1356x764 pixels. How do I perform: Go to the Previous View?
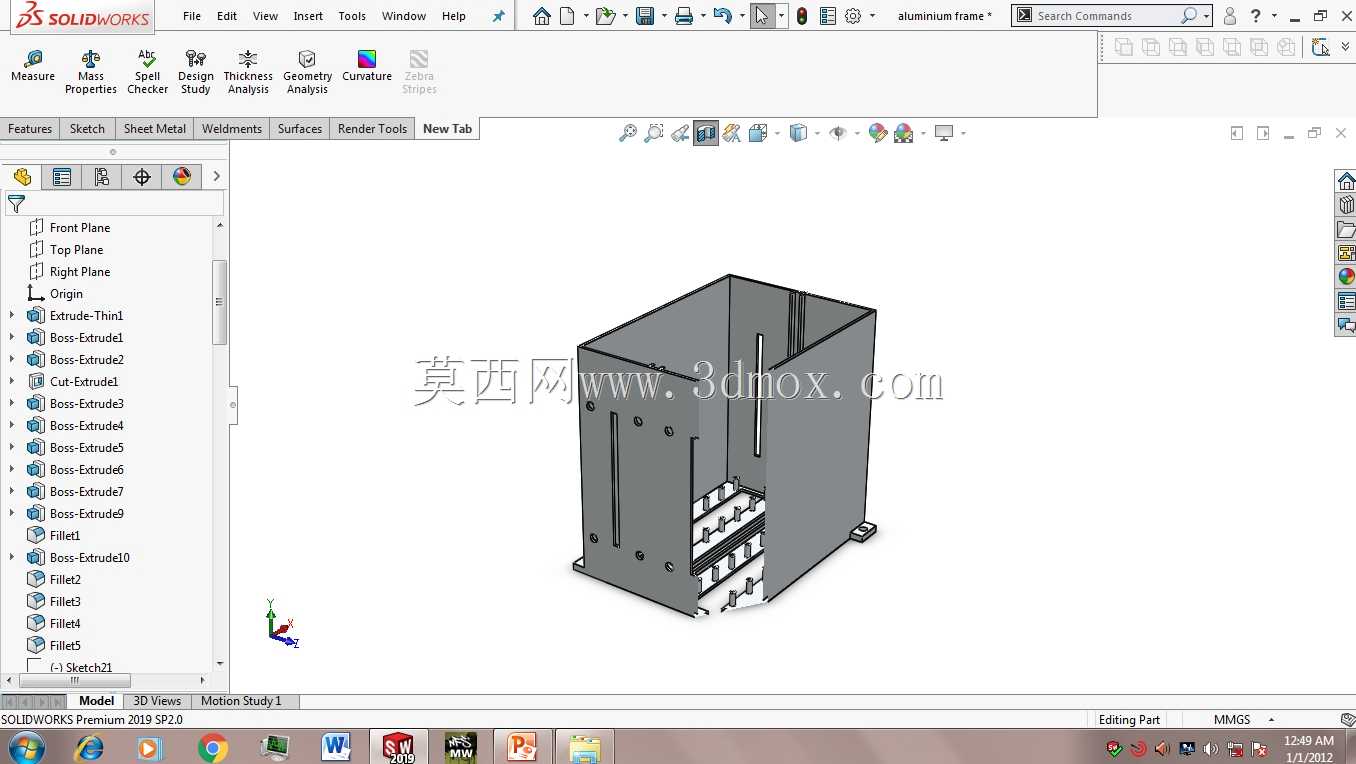[680, 133]
